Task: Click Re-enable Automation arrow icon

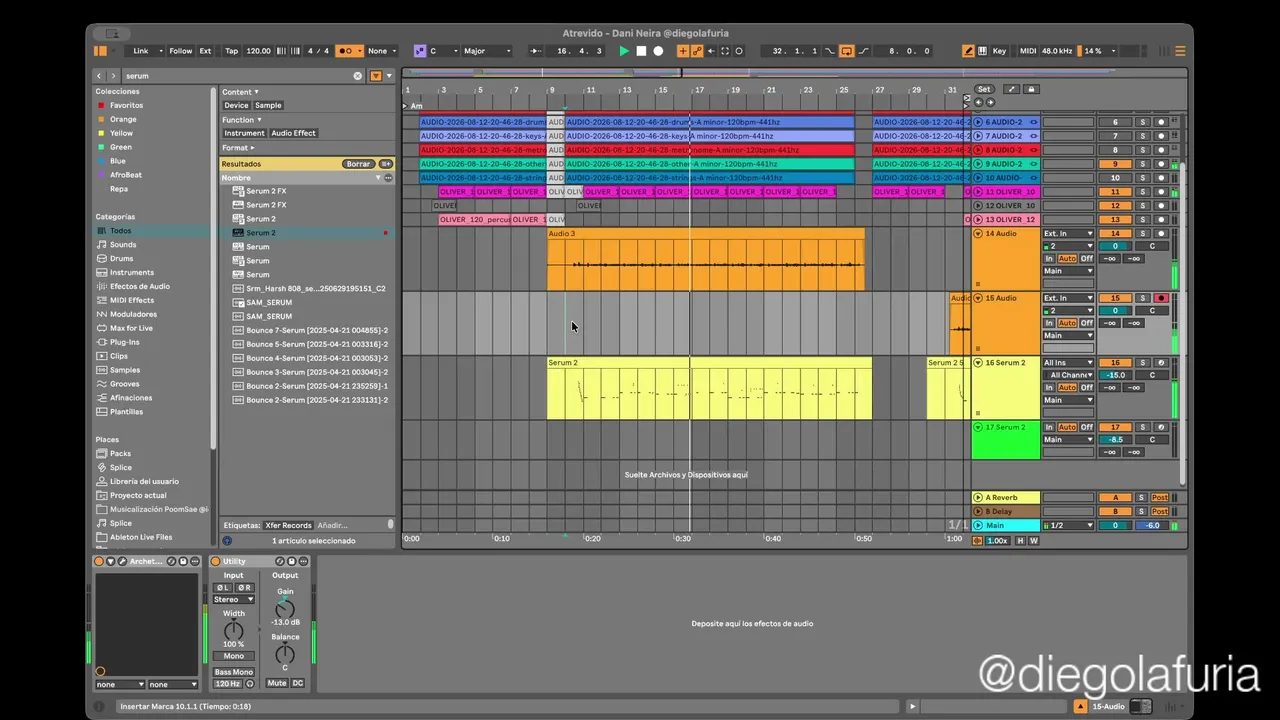Action: tap(711, 51)
